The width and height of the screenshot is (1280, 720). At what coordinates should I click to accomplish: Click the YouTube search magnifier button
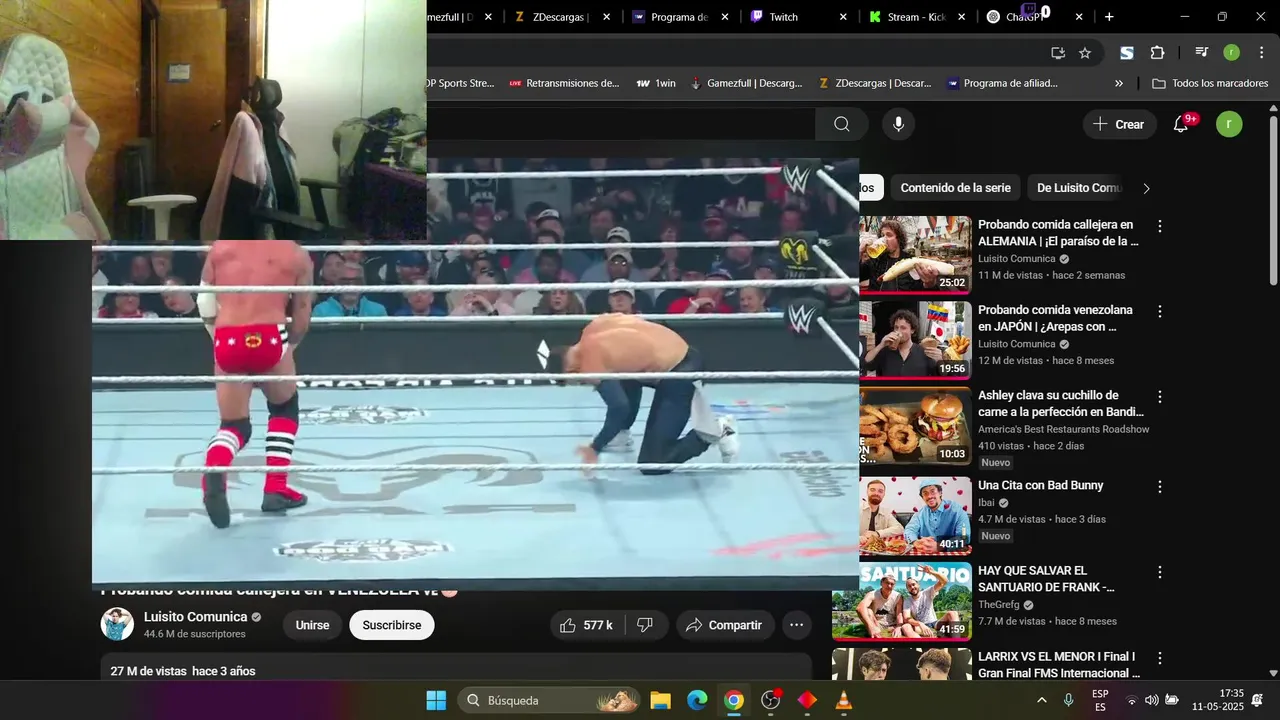pos(841,124)
